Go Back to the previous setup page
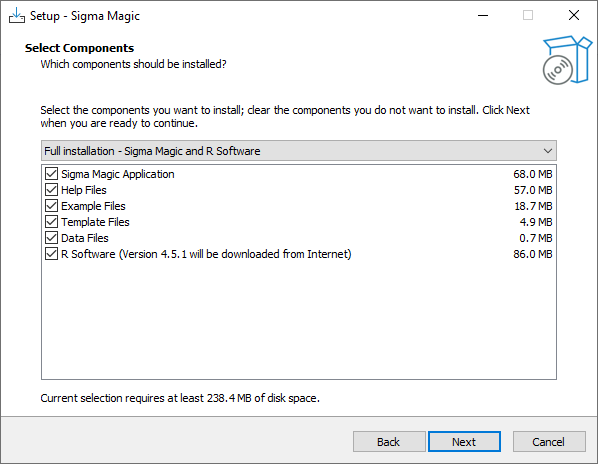Image resolution: width=598 pixels, height=464 pixels. pos(389,442)
